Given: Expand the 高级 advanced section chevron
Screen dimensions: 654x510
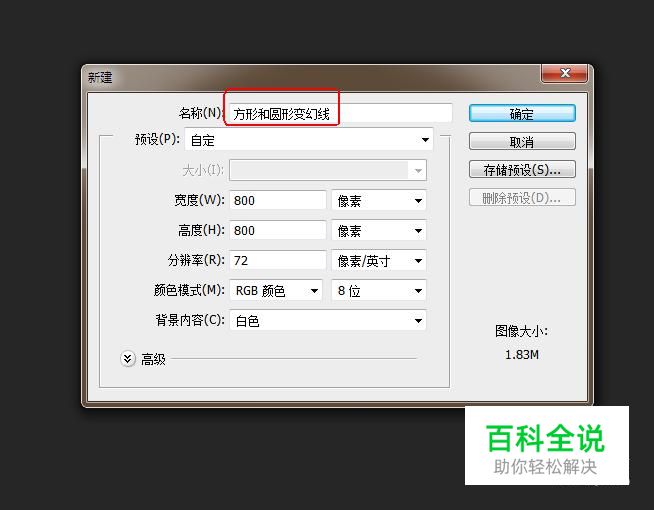Looking at the screenshot, I should point(128,359).
